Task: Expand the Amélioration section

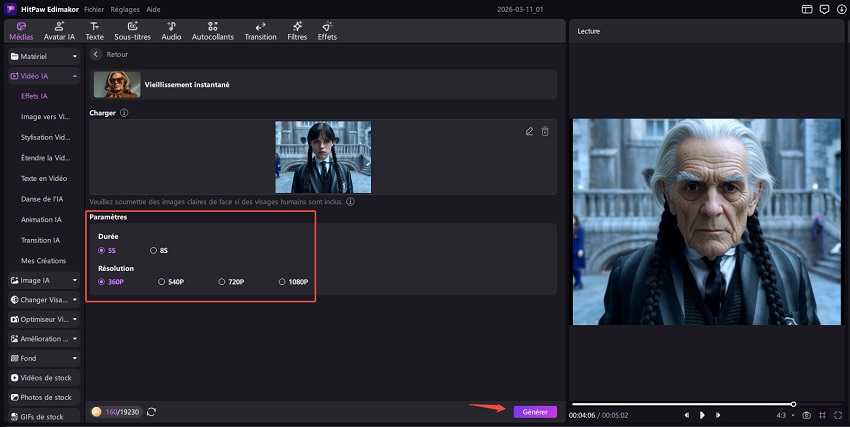Action: [44, 339]
